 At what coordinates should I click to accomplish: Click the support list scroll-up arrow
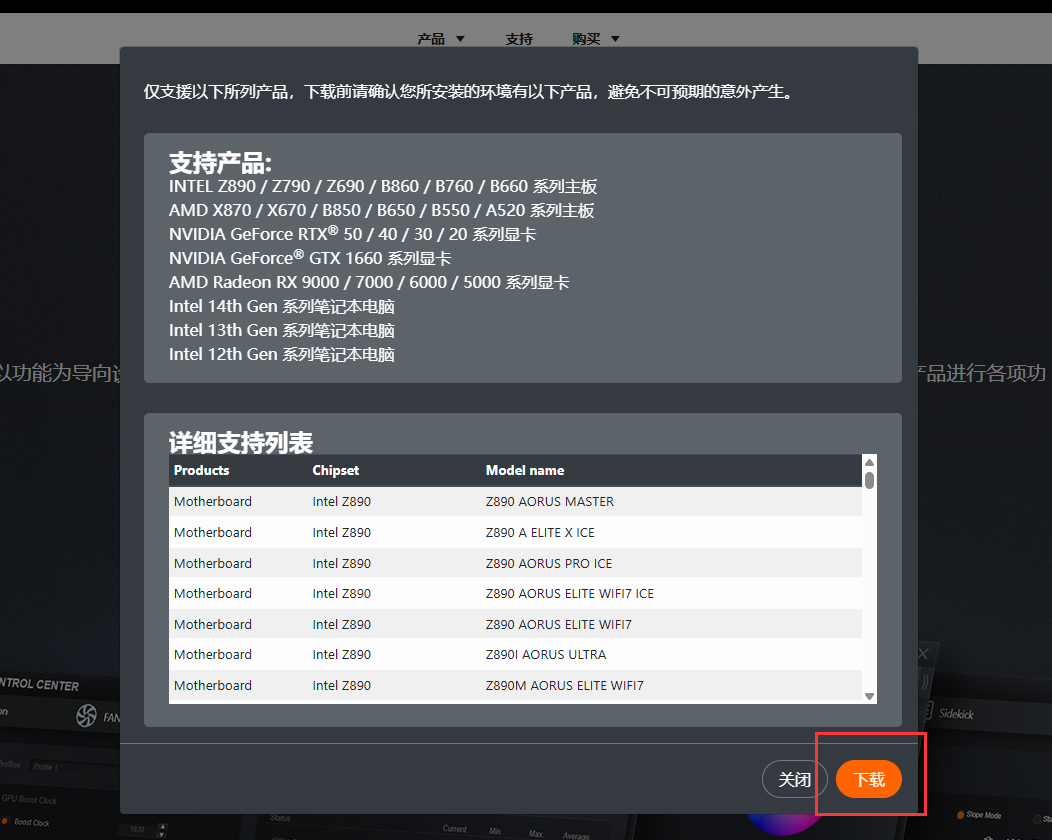(869, 462)
